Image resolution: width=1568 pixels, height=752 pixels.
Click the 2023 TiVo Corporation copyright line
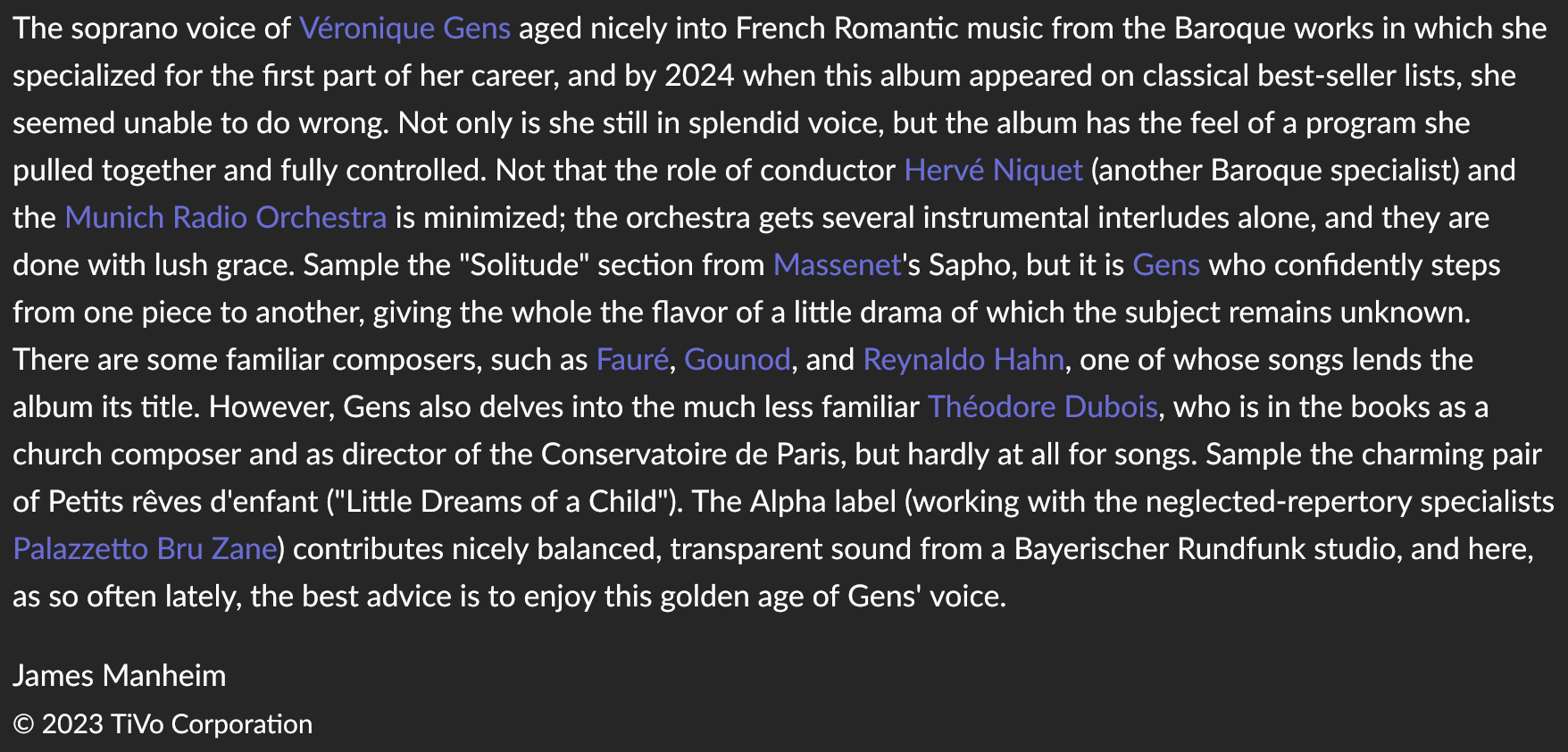pos(163,724)
